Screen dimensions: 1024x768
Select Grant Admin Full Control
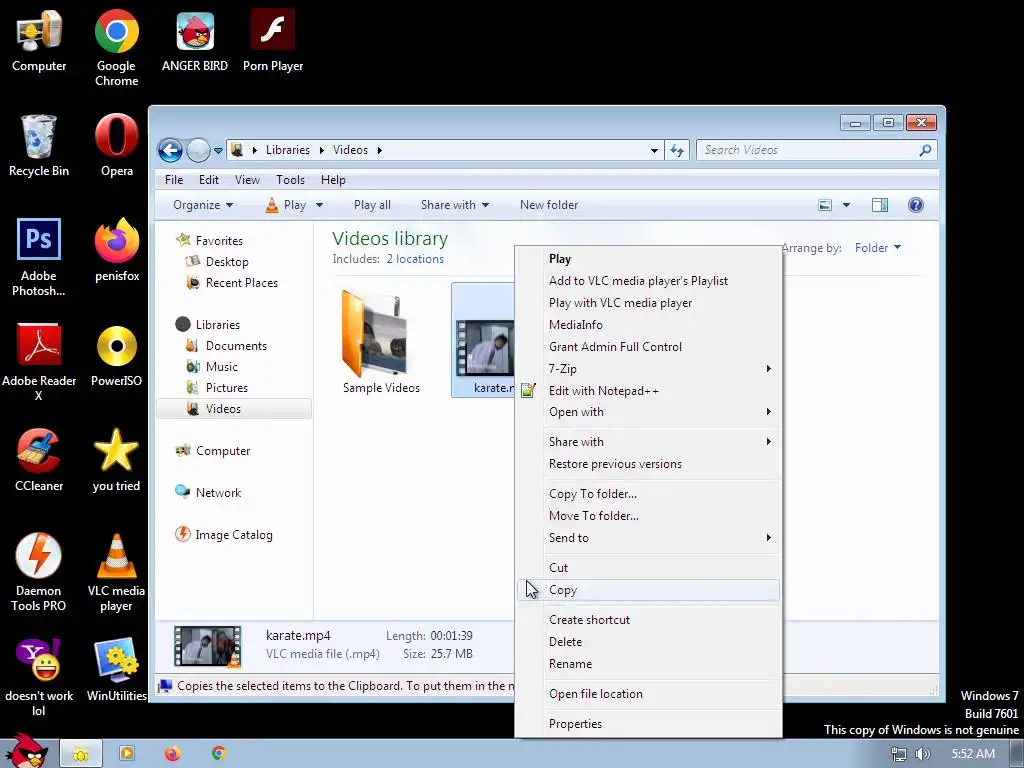pyautogui.click(x=648, y=347)
